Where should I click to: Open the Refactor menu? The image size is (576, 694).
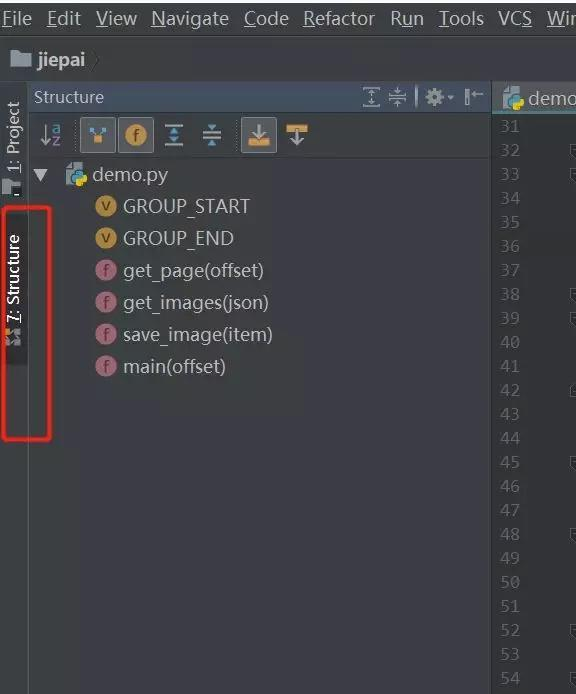pyautogui.click(x=339, y=19)
